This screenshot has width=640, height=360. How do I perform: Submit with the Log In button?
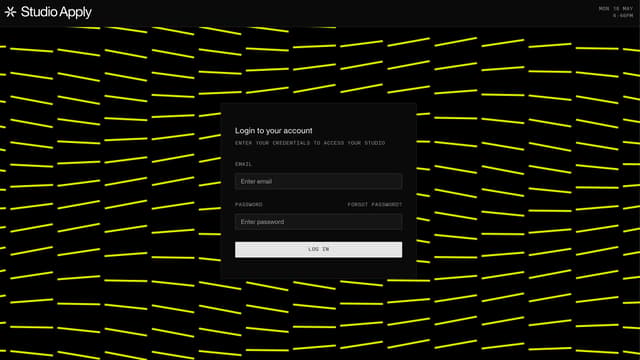click(318, 249)
